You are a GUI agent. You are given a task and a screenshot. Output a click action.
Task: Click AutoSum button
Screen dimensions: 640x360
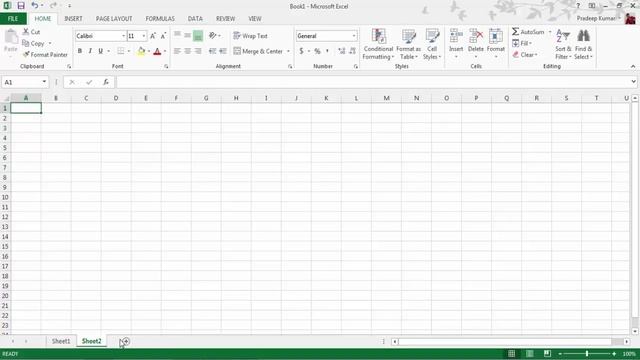click(x=528, y=32)
